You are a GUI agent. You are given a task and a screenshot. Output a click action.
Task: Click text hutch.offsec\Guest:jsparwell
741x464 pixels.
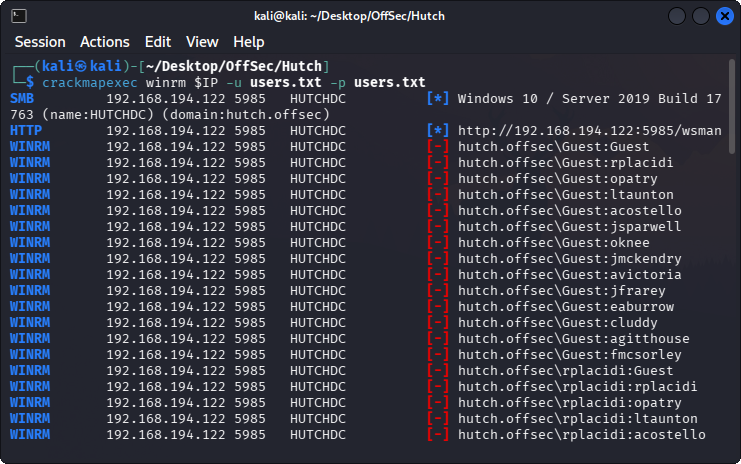tap(569, 227)
